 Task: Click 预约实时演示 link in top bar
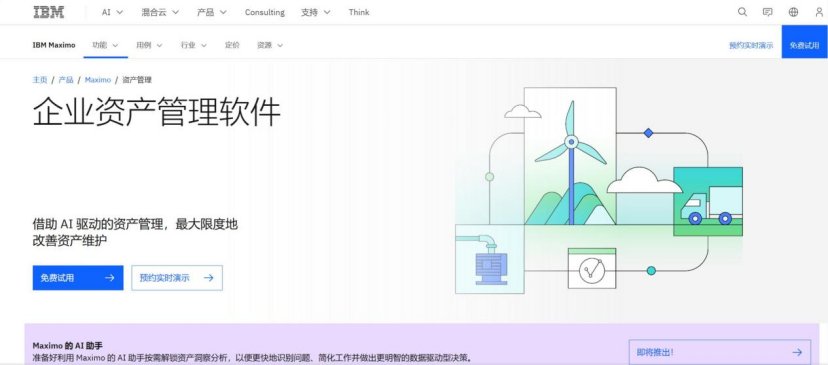(x=750, y=45)
